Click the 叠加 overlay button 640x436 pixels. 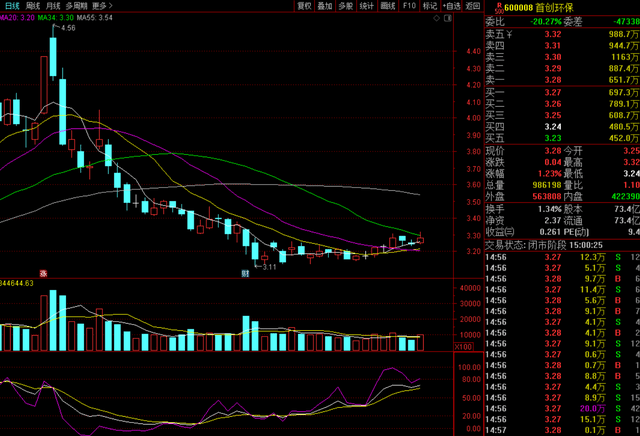point(325,6)
